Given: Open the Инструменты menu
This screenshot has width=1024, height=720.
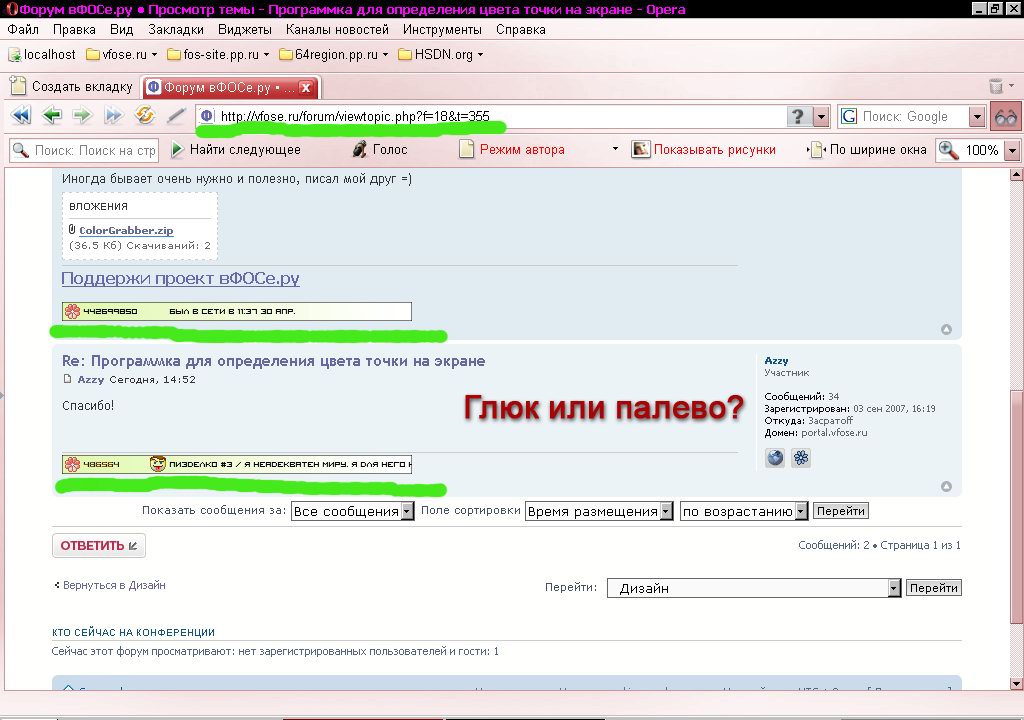Looking at the screenshot, I should (x=442, y=30).
